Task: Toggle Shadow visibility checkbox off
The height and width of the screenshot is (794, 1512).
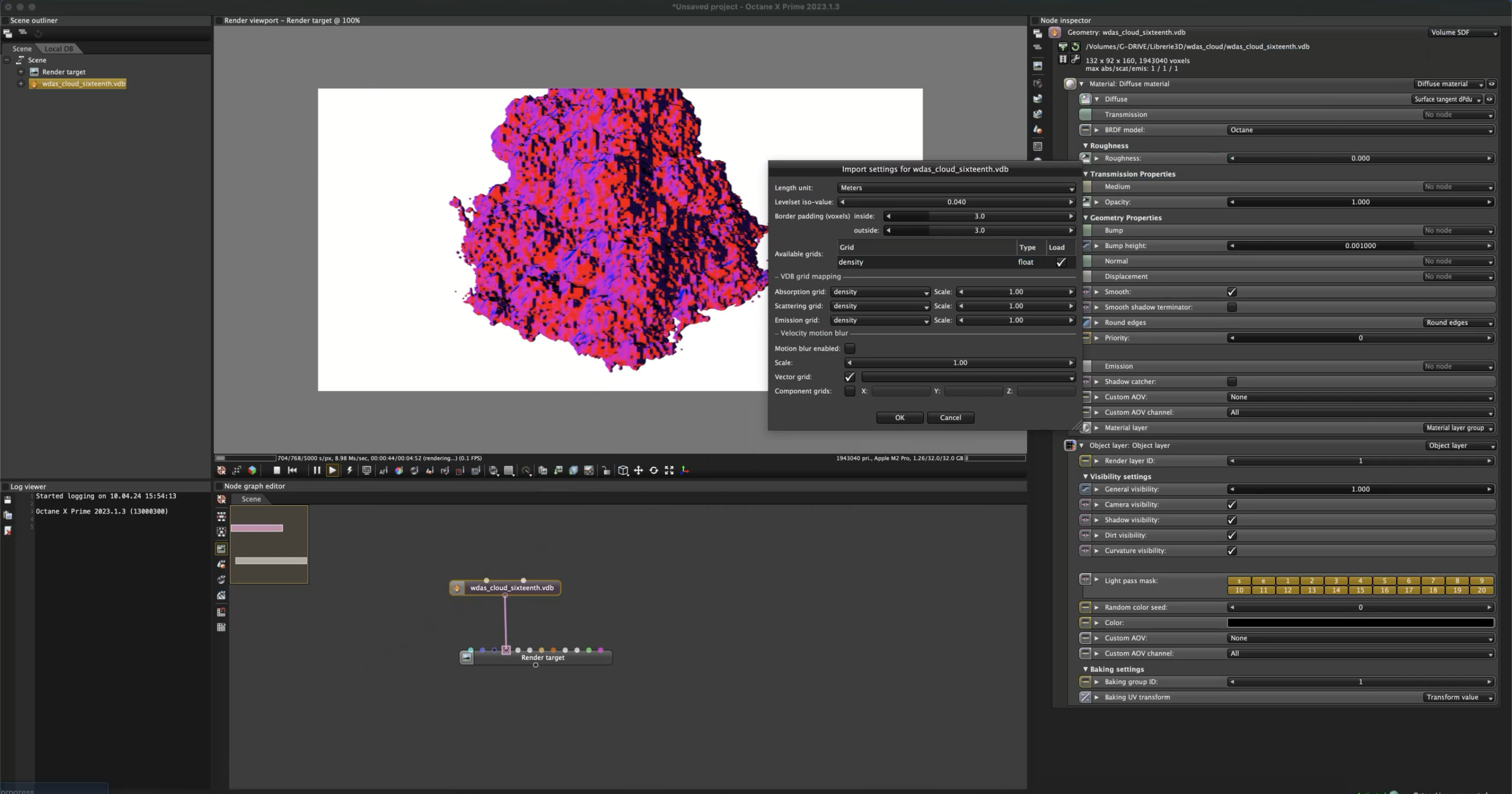Action: 1231,520
